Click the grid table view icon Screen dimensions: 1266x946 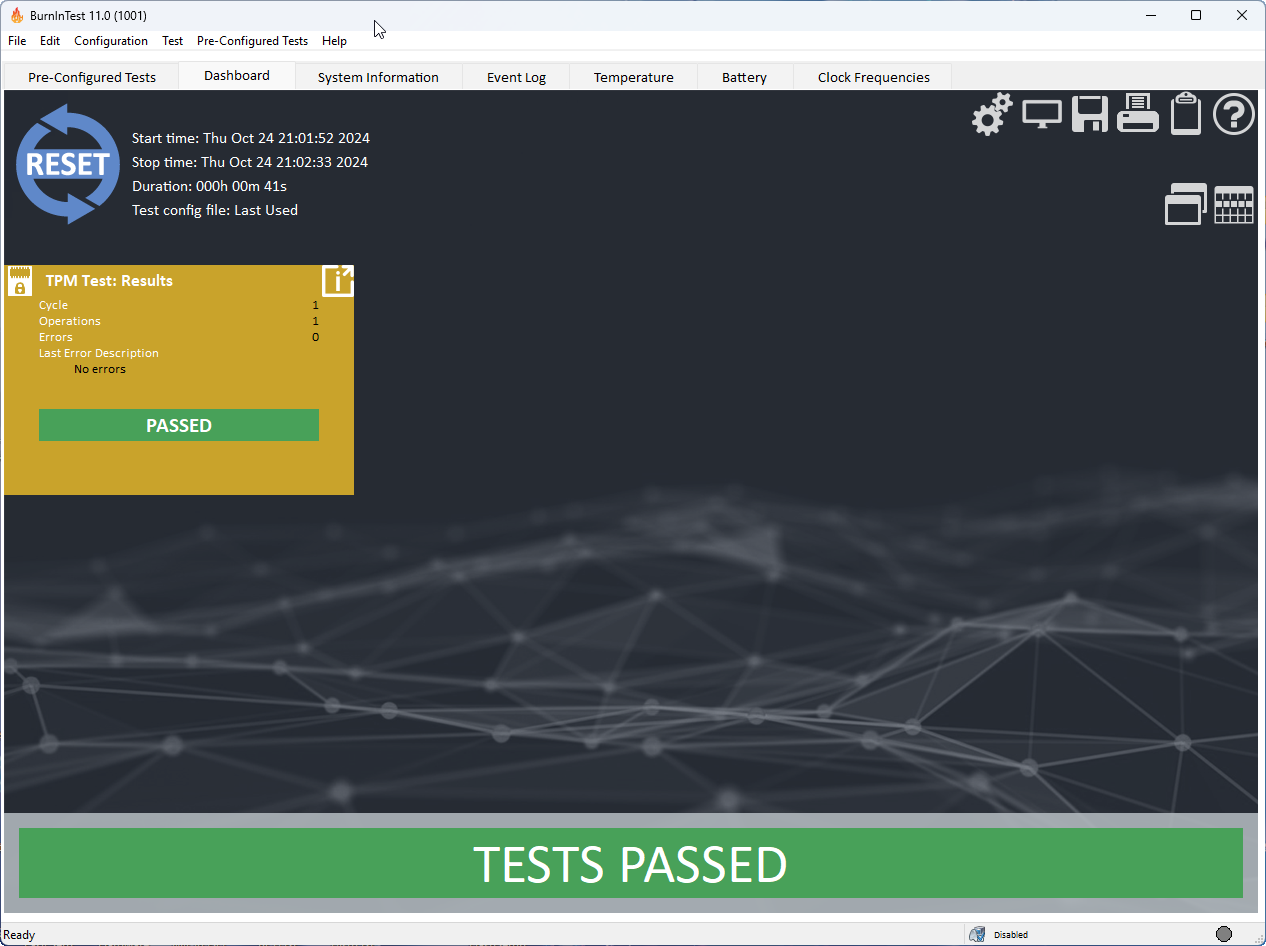[1234, 205]
